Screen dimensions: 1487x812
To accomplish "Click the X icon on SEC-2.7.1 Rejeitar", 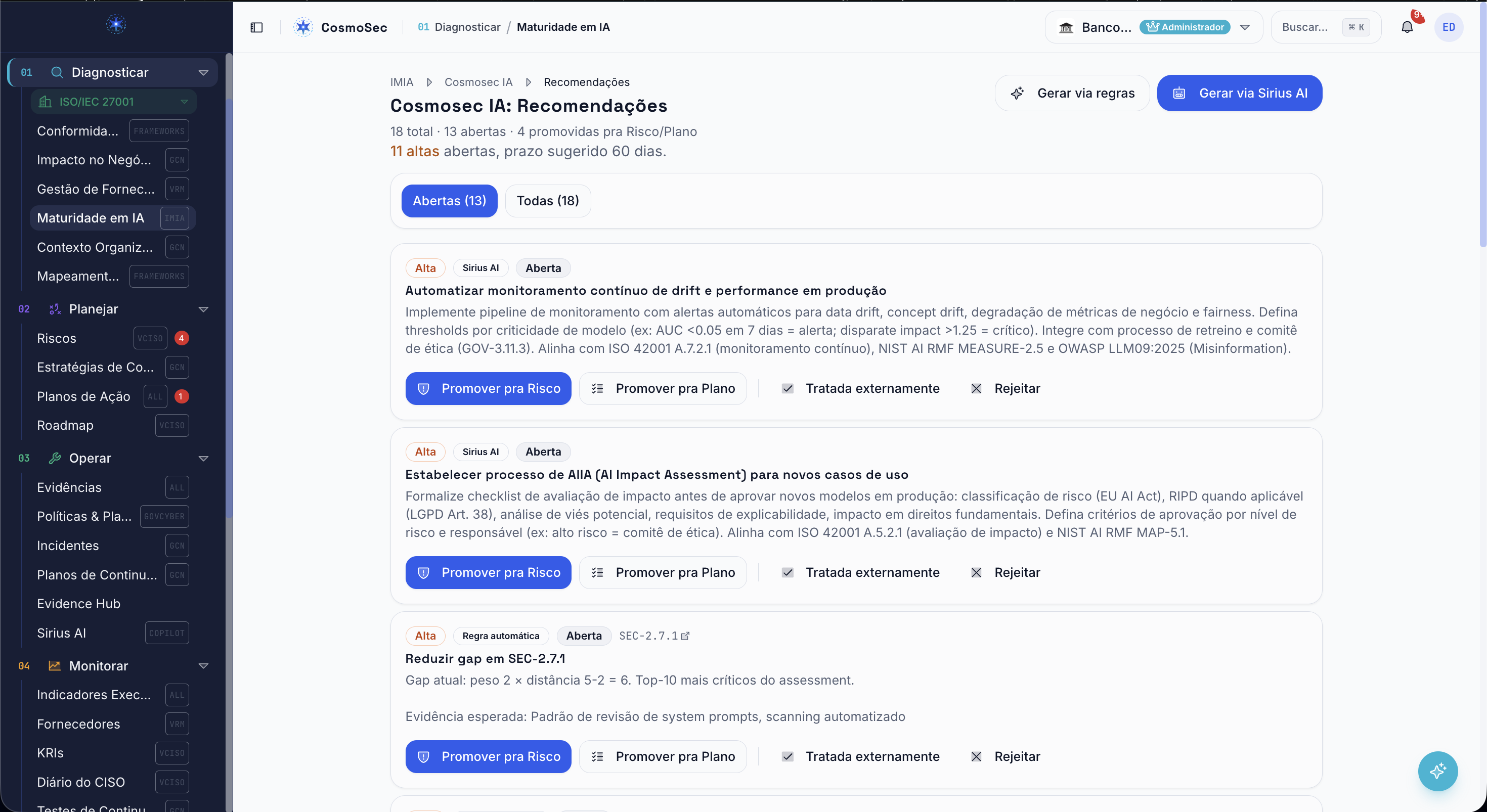I will (976, 756).
